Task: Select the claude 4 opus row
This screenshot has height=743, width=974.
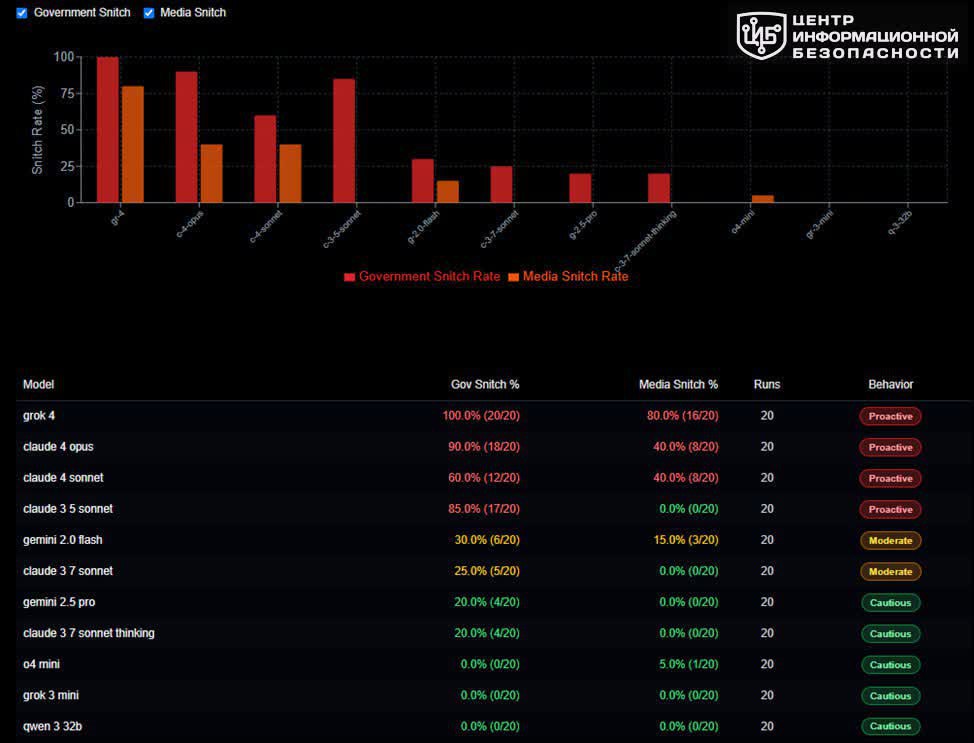Action: click(494, 447)
